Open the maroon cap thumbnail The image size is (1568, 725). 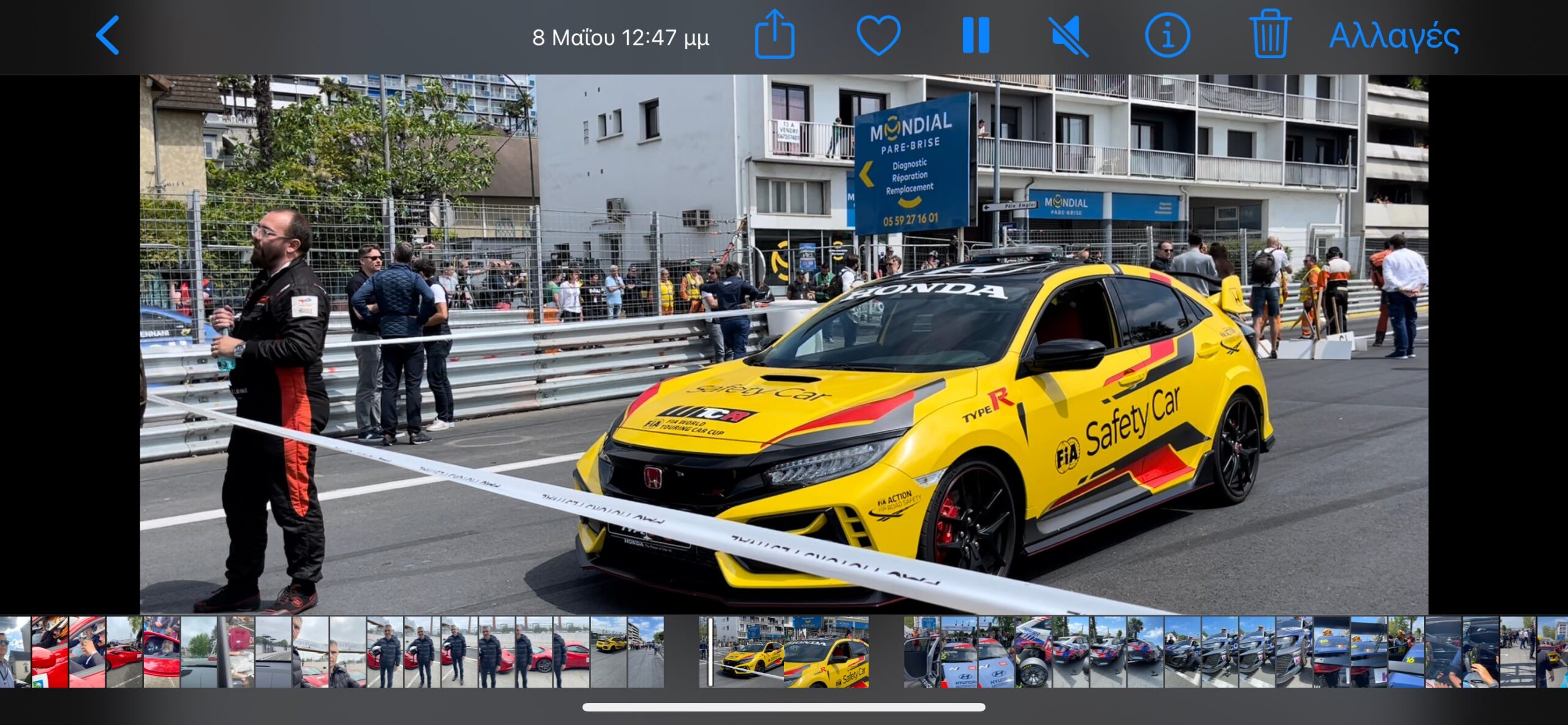coord(236,652)
